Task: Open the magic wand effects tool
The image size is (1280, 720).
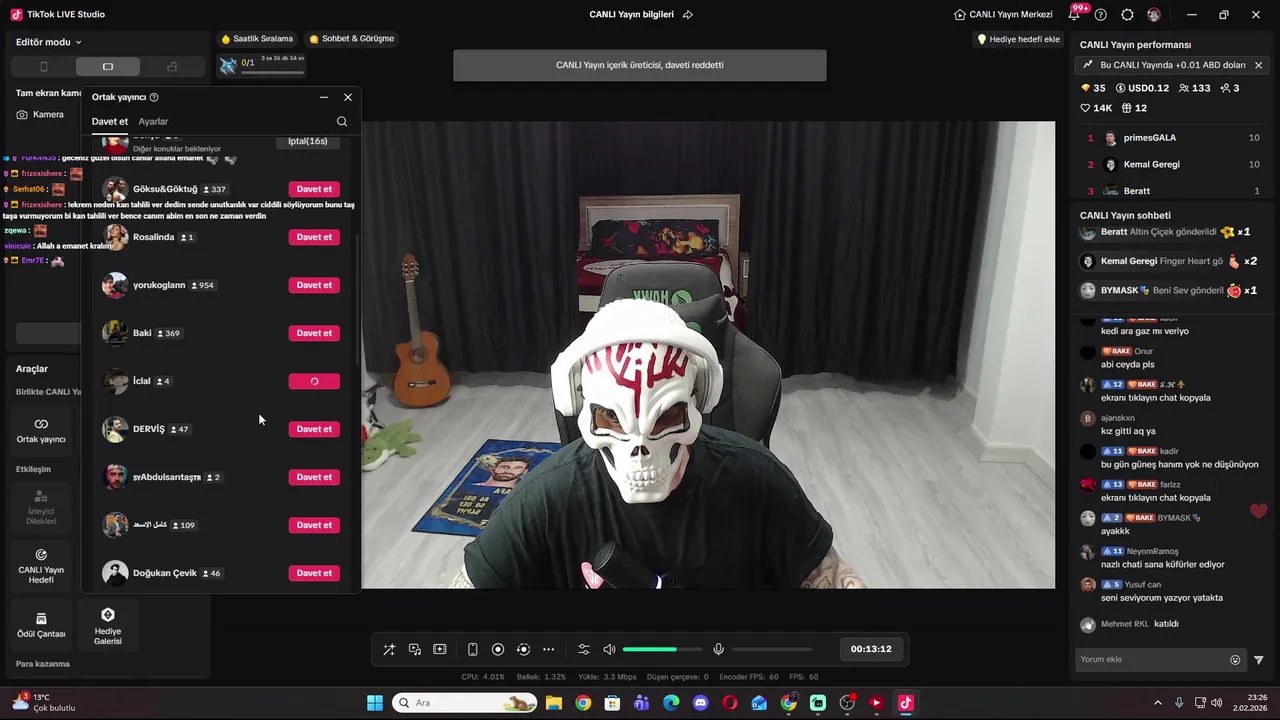Action: 389,649
